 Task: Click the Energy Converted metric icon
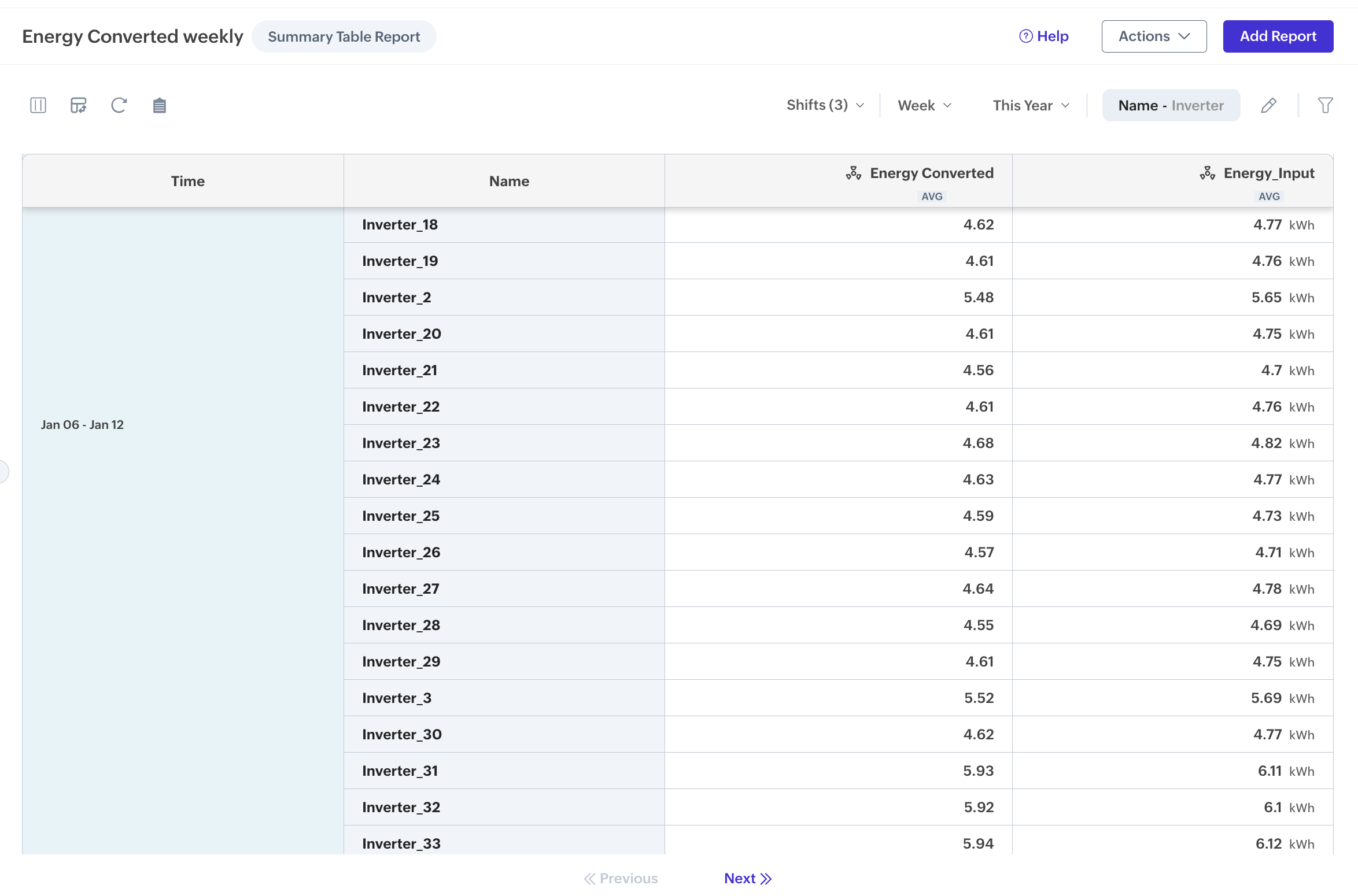click(x=854, y=173)
